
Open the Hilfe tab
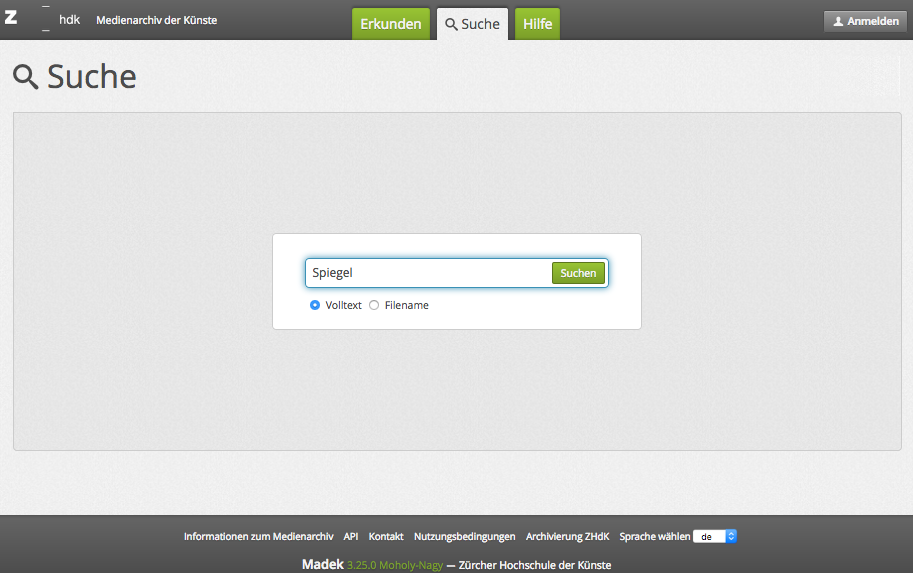tap(537, 24)
